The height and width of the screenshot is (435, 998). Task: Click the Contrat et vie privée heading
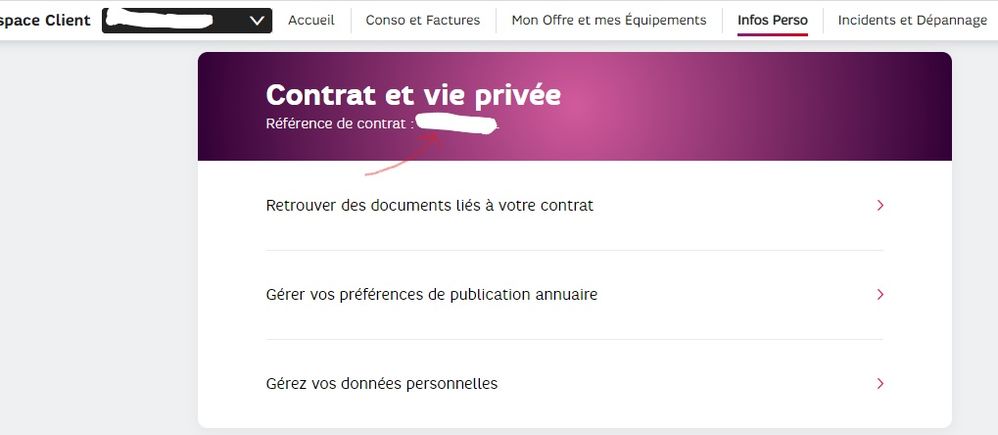413,95
